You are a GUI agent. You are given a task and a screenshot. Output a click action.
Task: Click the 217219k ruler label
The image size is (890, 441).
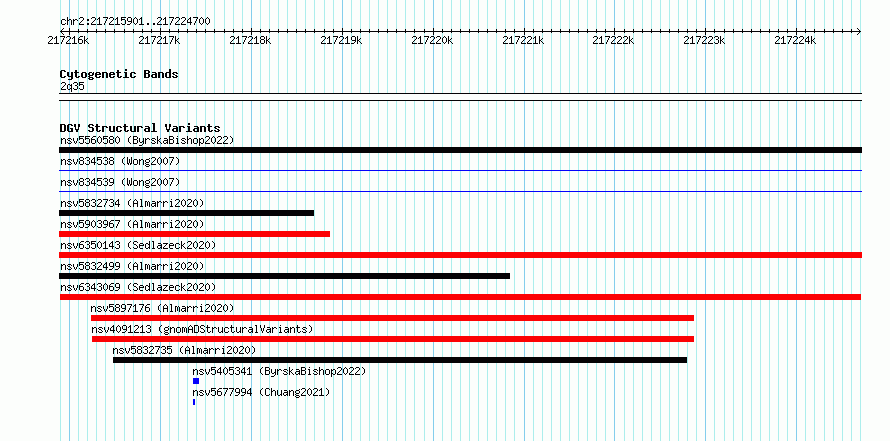[341, 40]
